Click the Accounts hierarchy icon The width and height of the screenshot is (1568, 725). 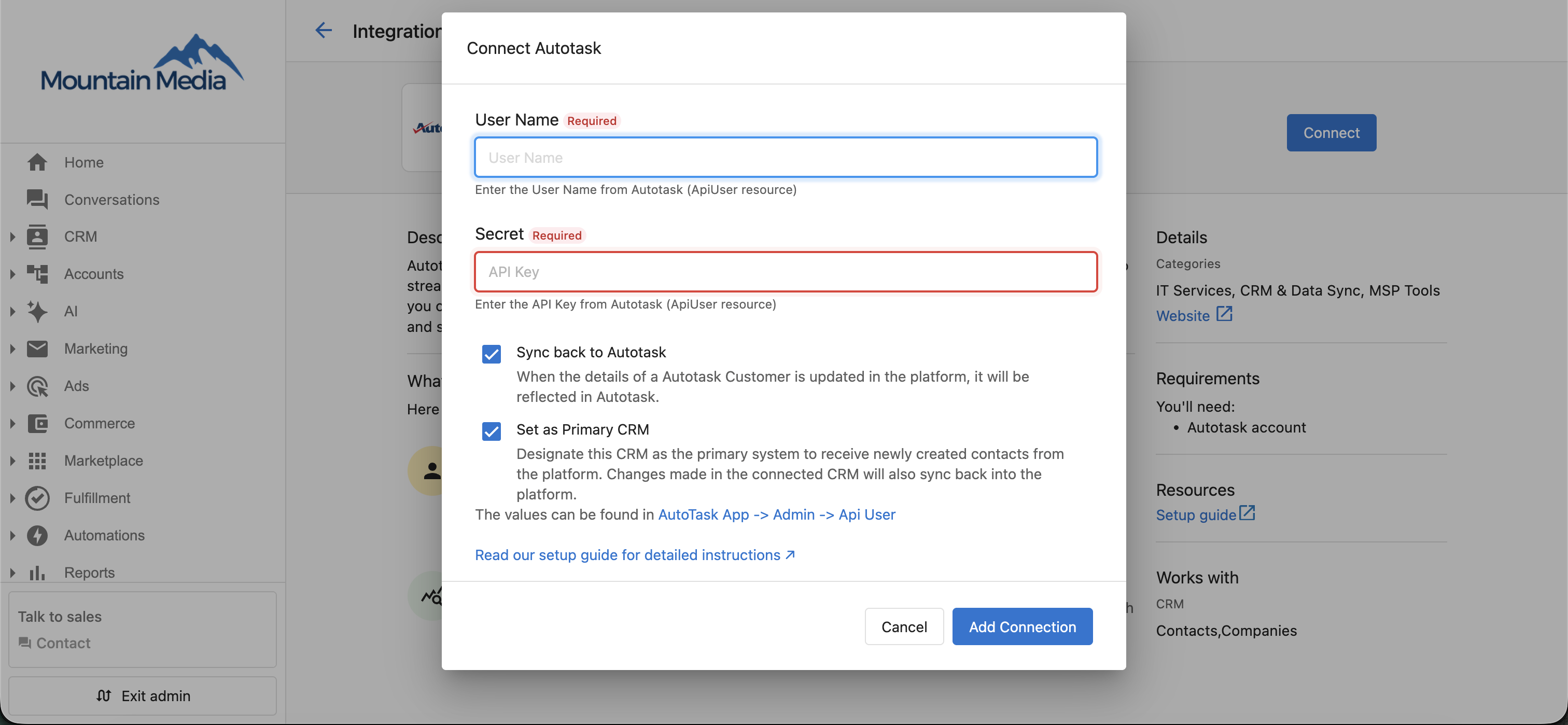coord(37,274)
